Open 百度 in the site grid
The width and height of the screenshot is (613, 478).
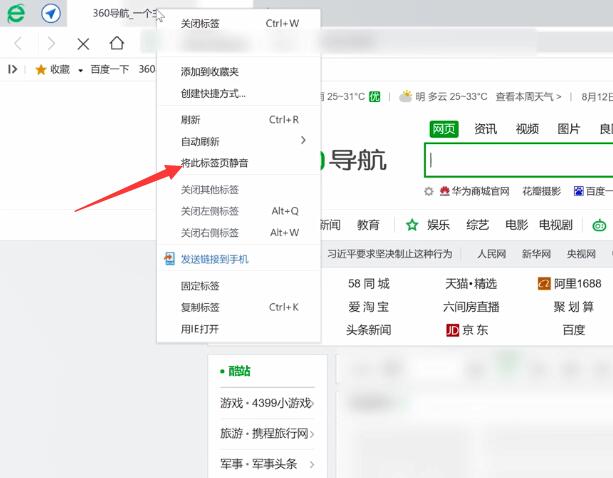point(574,330)
